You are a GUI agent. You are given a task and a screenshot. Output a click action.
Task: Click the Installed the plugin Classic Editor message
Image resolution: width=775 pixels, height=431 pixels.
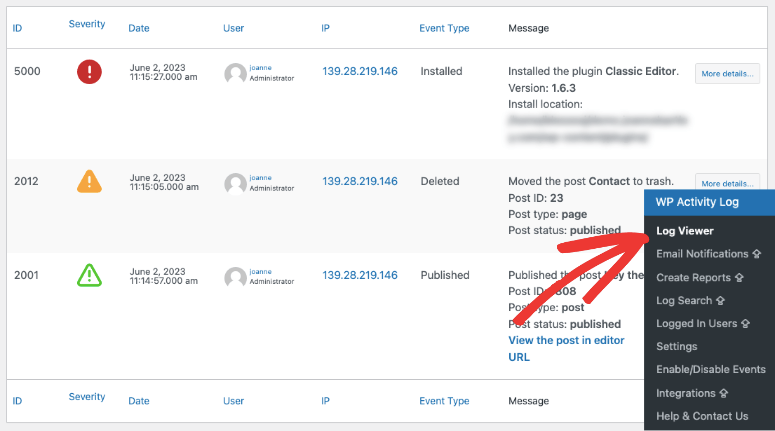(x=594, y=71)
